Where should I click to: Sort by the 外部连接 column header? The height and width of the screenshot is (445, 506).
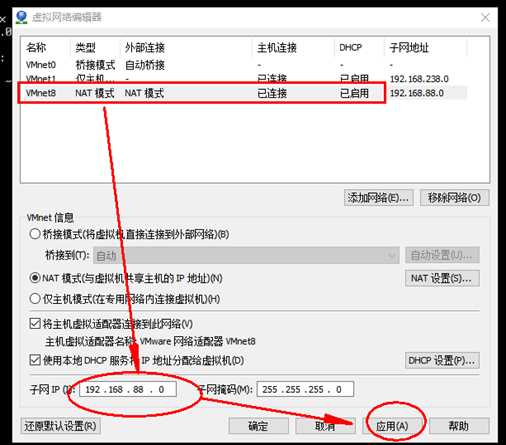tap(186, 48)
